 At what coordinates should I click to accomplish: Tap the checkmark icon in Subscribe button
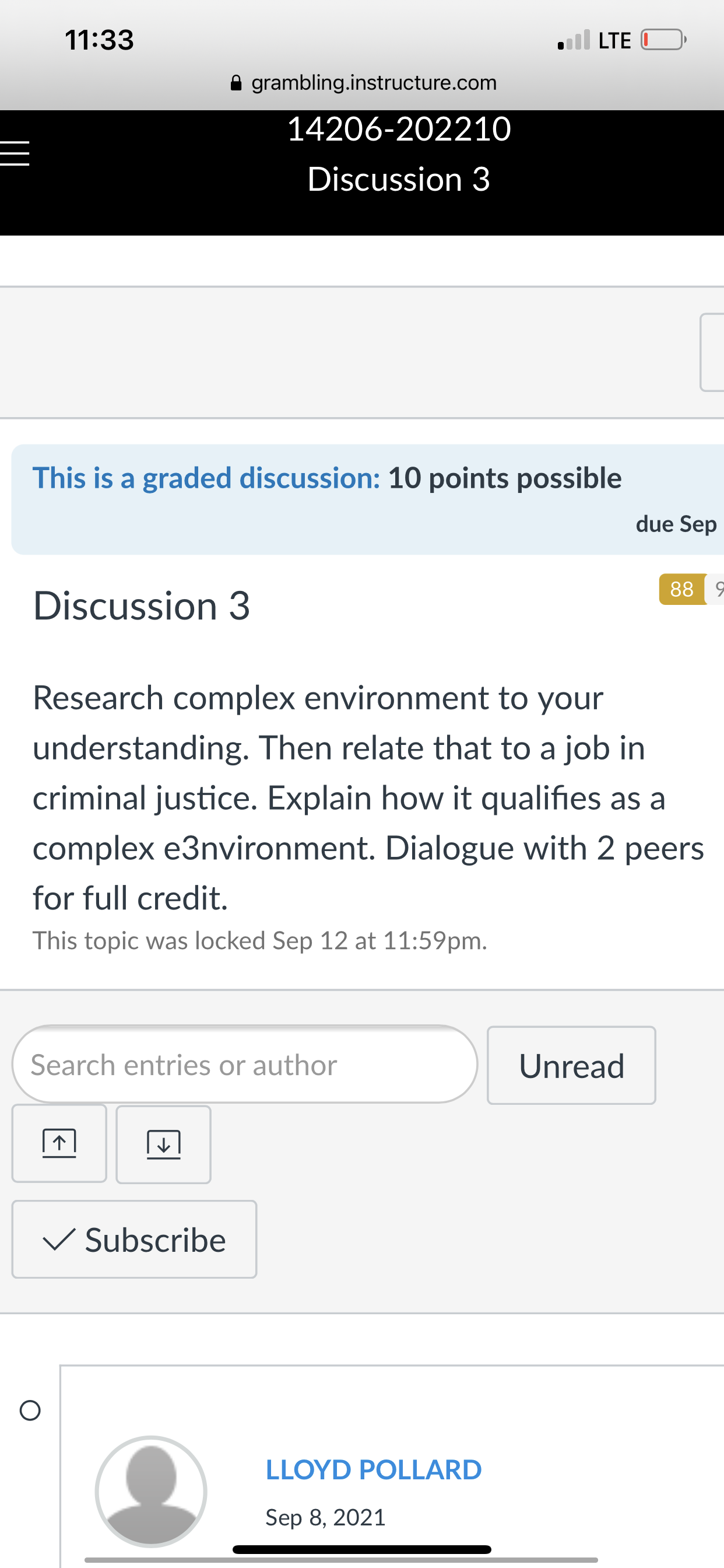(x=59, y=1240)
